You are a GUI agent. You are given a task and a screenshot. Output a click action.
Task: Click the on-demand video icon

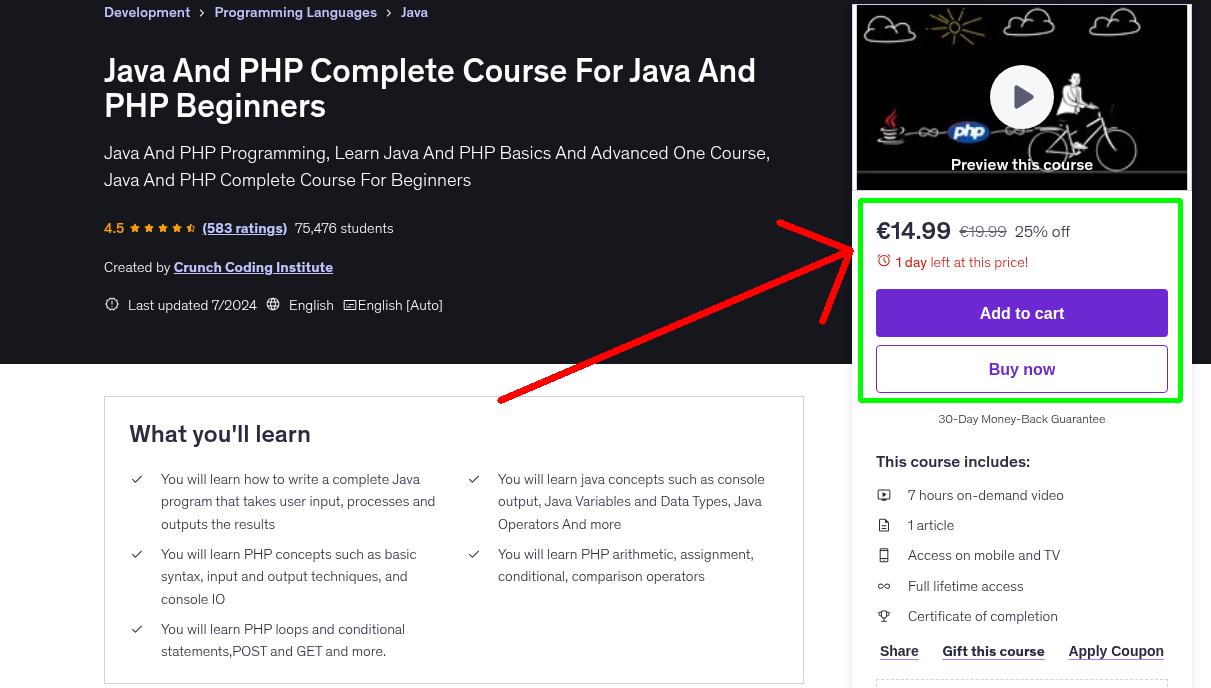[884, 494]
